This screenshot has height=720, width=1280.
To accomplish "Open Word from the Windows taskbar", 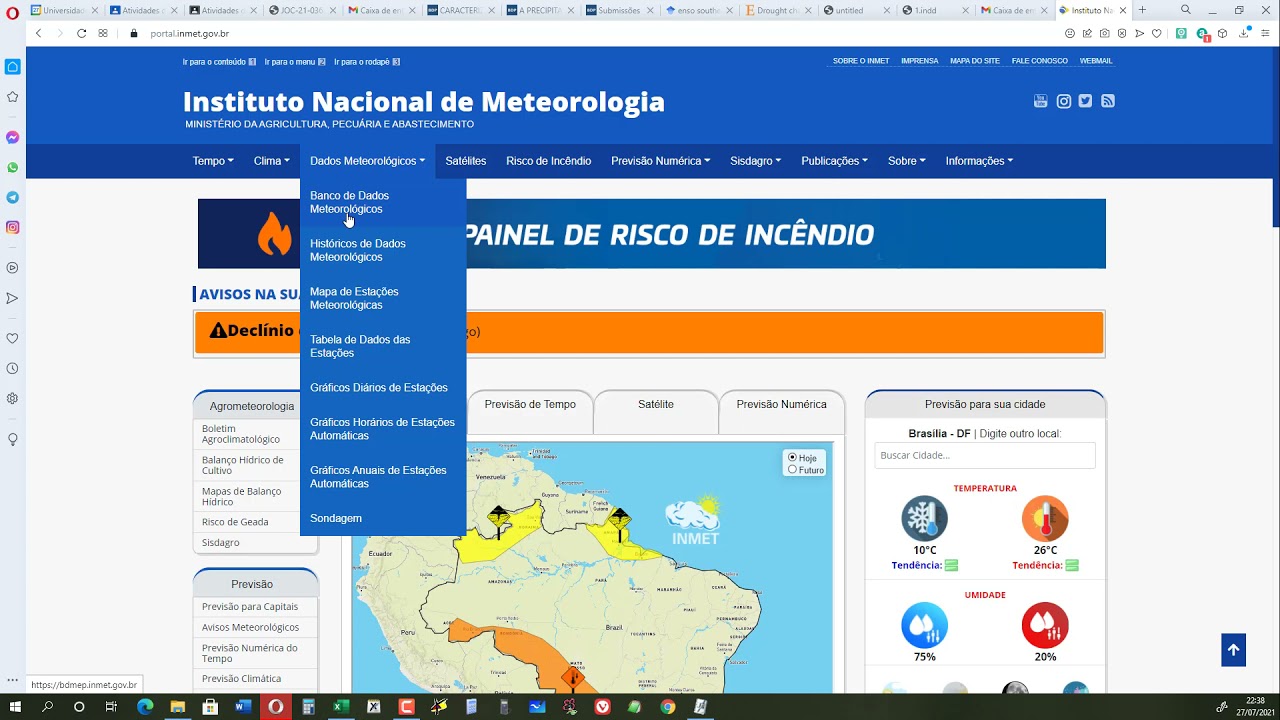I will [243, 707].
